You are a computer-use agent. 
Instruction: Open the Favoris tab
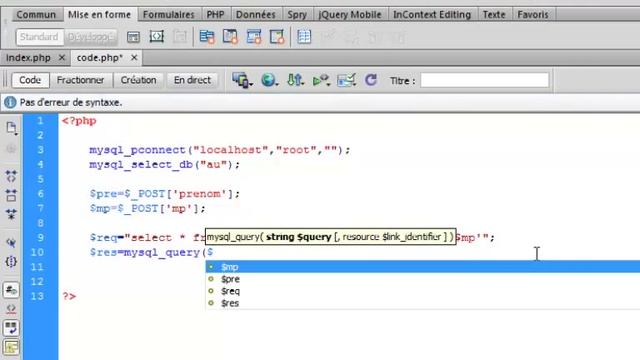tap(533, 15)
